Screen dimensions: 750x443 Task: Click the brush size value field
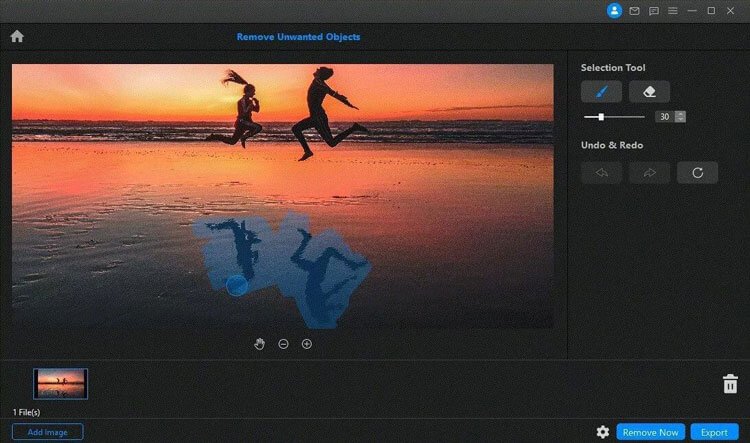click(x=664, y=117)
